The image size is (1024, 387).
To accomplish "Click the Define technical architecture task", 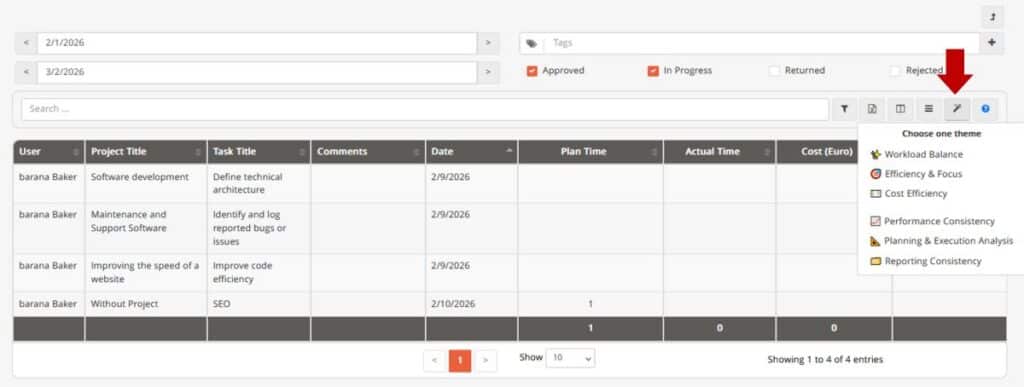I will [259, 183].
